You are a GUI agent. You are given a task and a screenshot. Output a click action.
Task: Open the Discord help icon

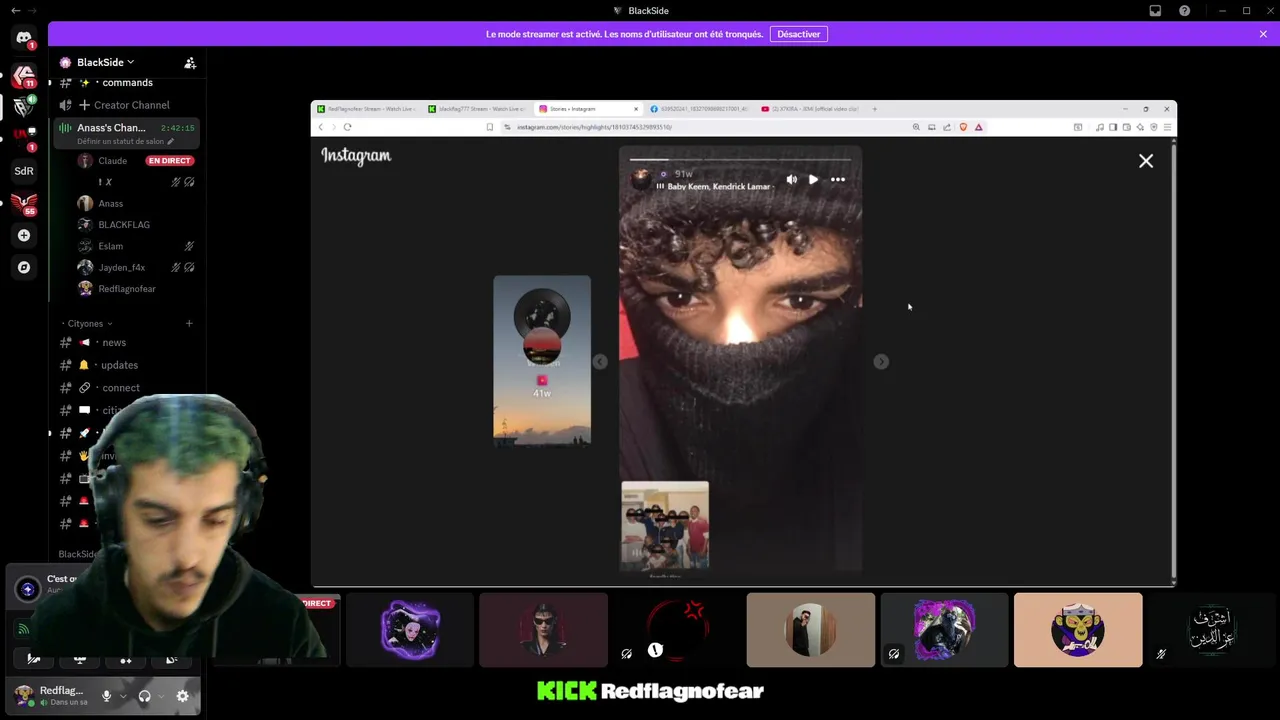coord(1184,10)
